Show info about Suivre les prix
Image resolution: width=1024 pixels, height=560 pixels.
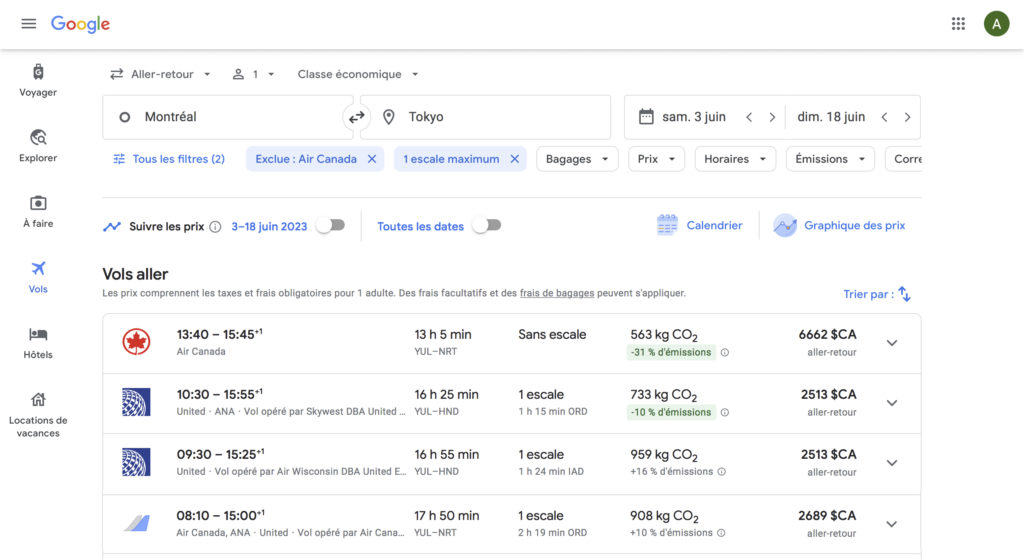tap(215, 227)
